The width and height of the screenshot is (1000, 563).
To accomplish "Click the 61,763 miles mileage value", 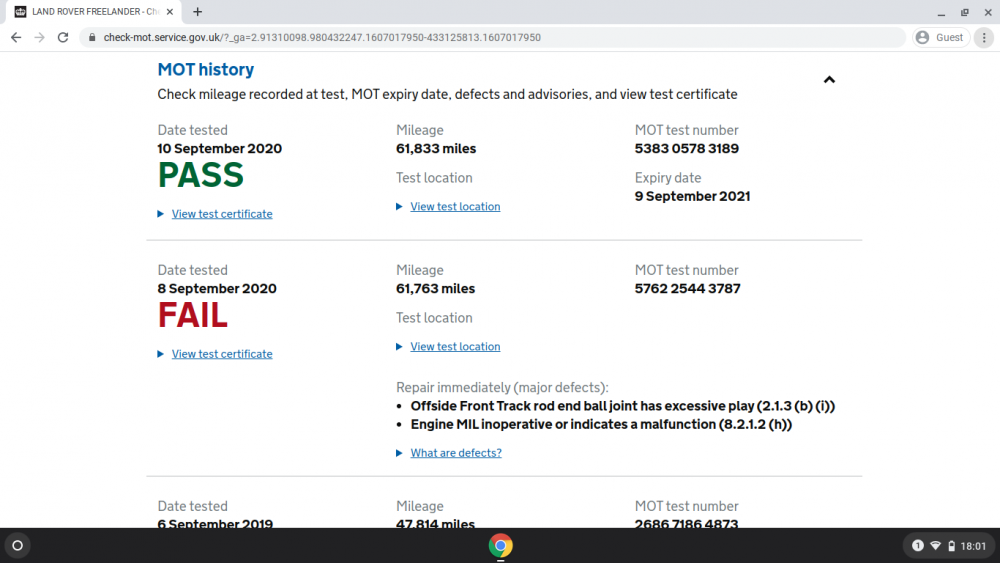I will (x=435, y=289).
